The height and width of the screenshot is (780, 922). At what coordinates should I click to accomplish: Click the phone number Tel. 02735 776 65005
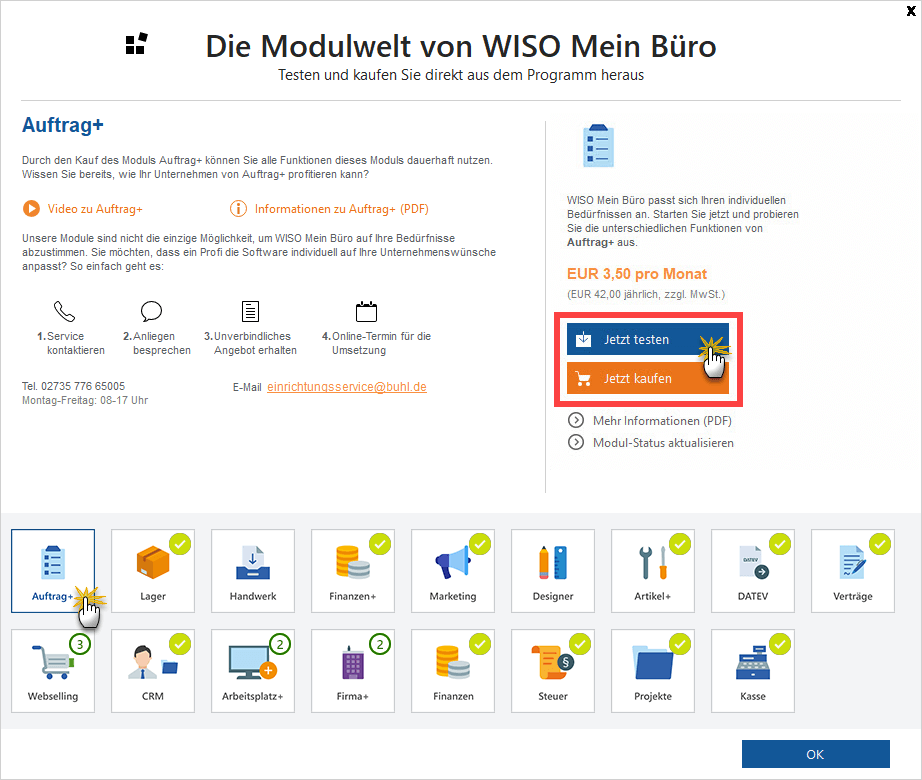point(74,386)
